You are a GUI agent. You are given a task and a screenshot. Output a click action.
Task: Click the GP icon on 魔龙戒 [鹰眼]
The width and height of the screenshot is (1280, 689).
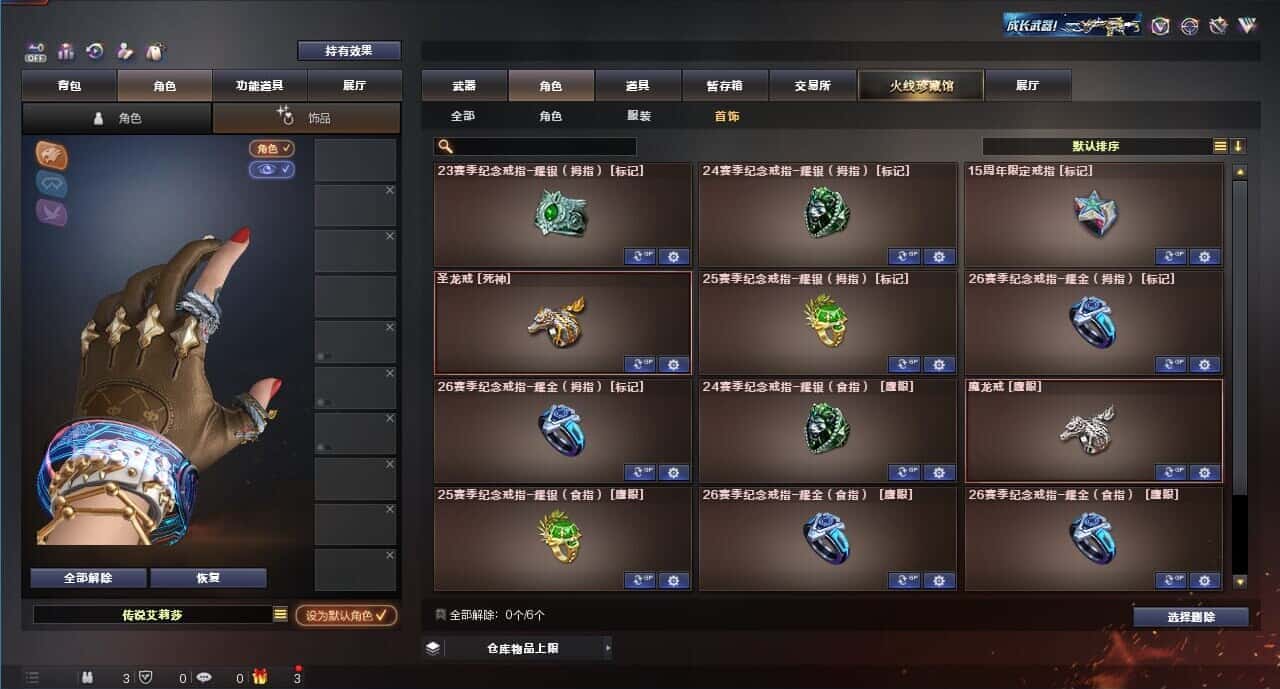point(1171,473)
